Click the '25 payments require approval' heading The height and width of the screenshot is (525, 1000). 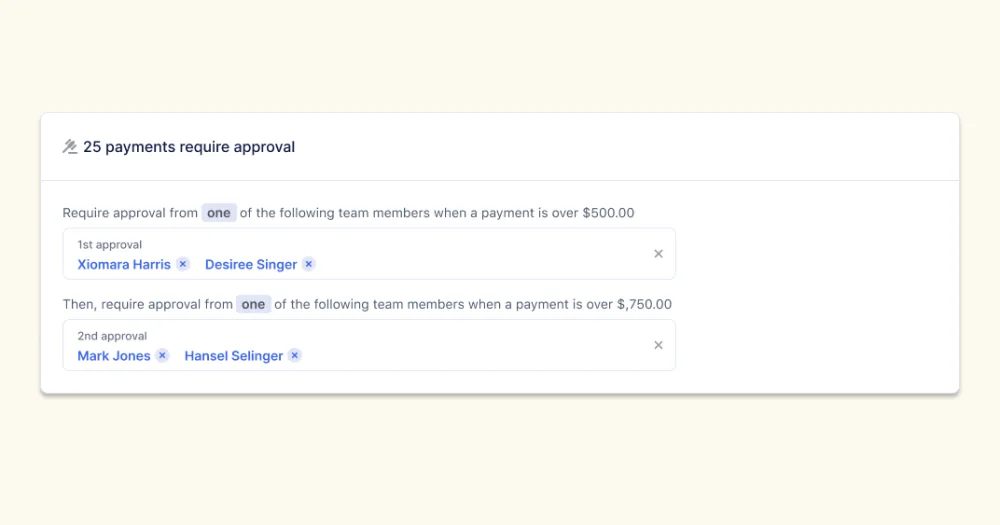[x=189, y=147]
